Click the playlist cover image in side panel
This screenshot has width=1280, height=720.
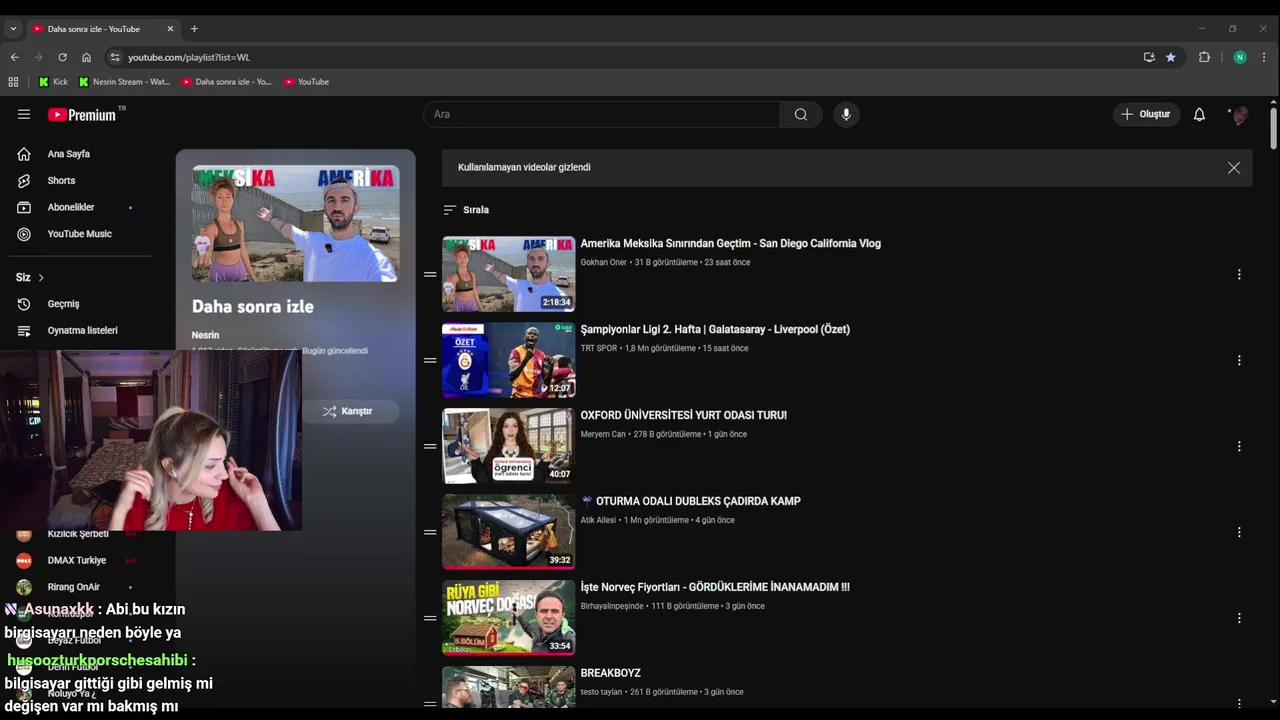pyautogui.click(x=296, y=224)
